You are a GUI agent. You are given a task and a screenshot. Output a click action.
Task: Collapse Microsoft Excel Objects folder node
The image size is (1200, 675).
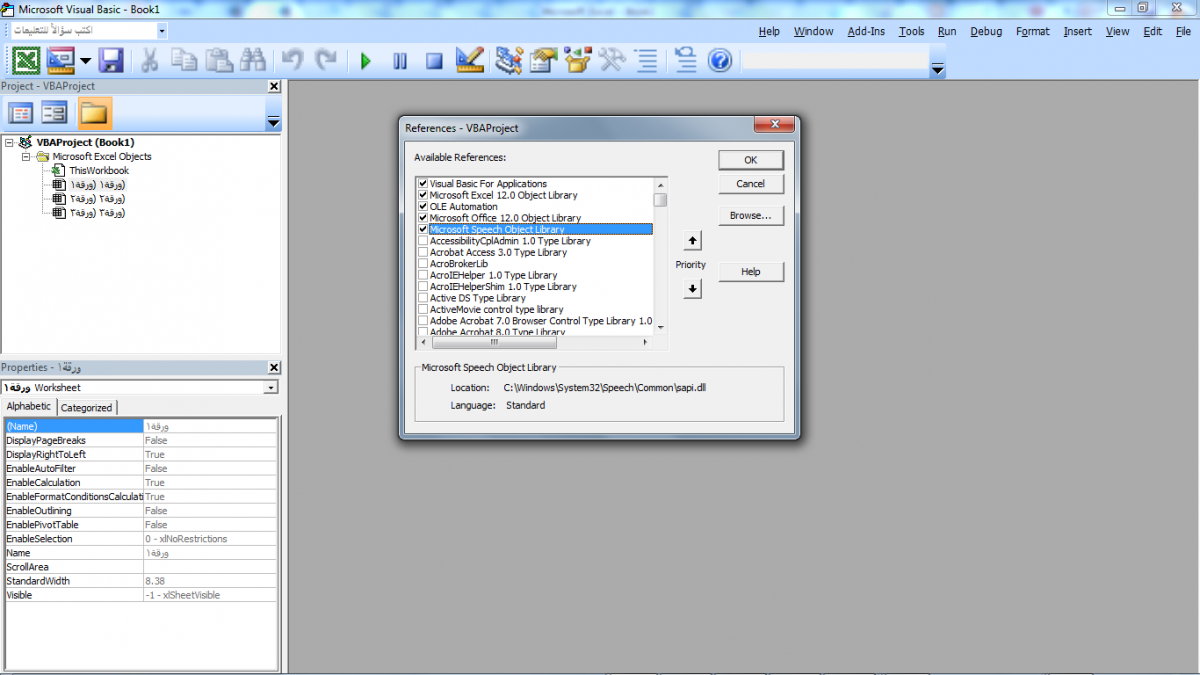pyautogui.click(x=27, y=157)
